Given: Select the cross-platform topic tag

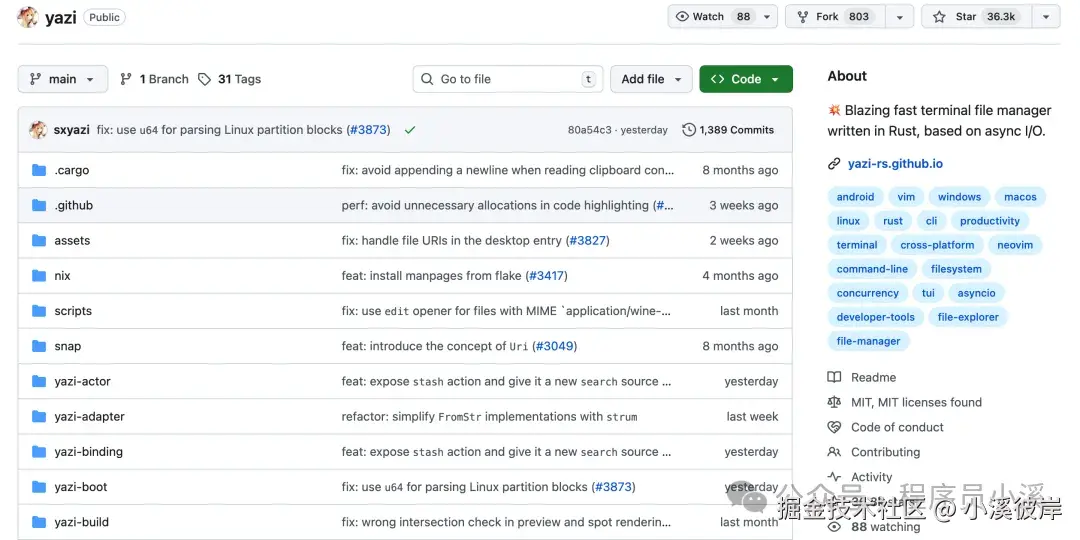Looking at the screenshot, I should pyautogui.click(x=937, y=245).
